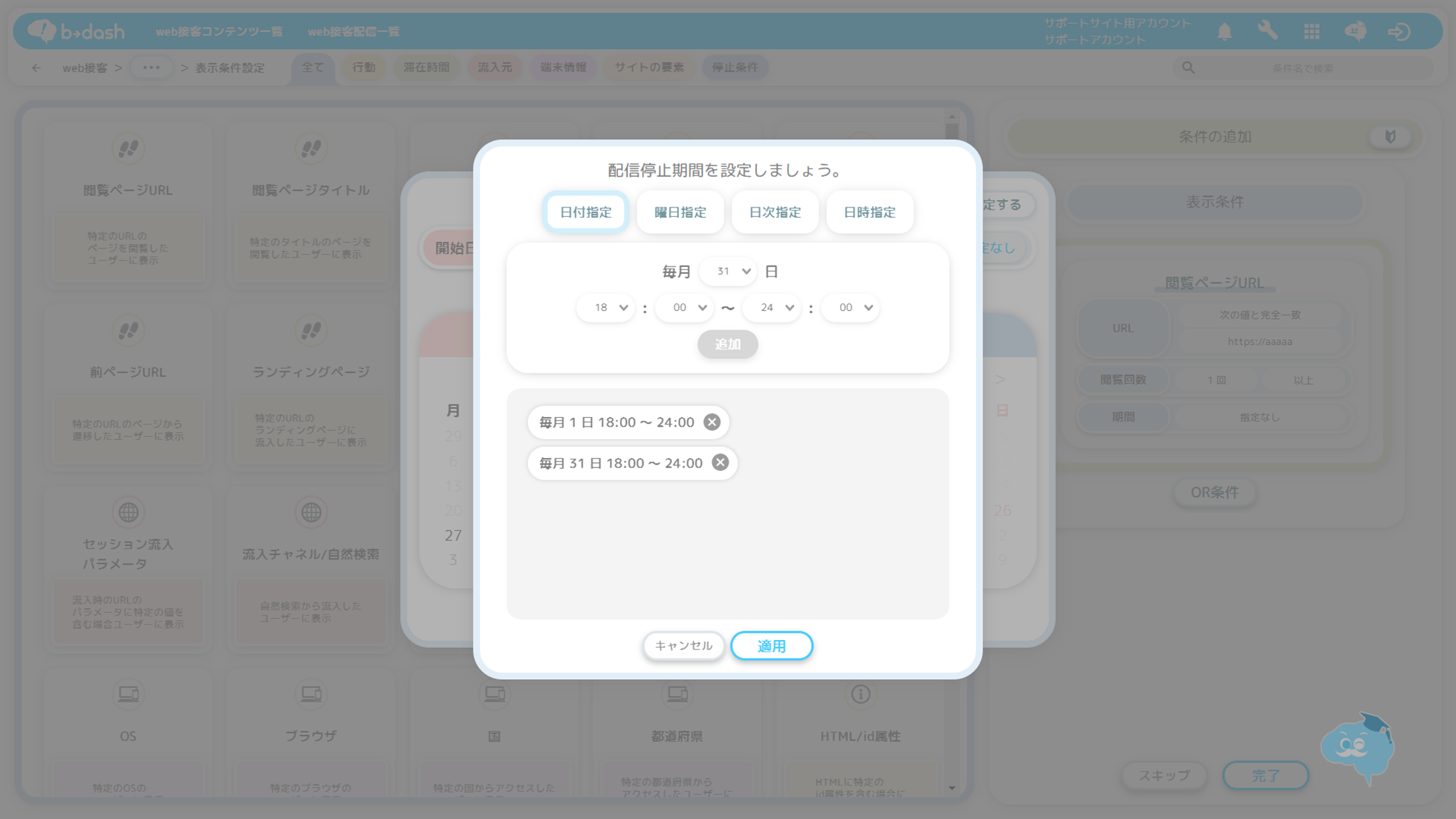Switch to the 日次指定 tab

tap(775, 213)
